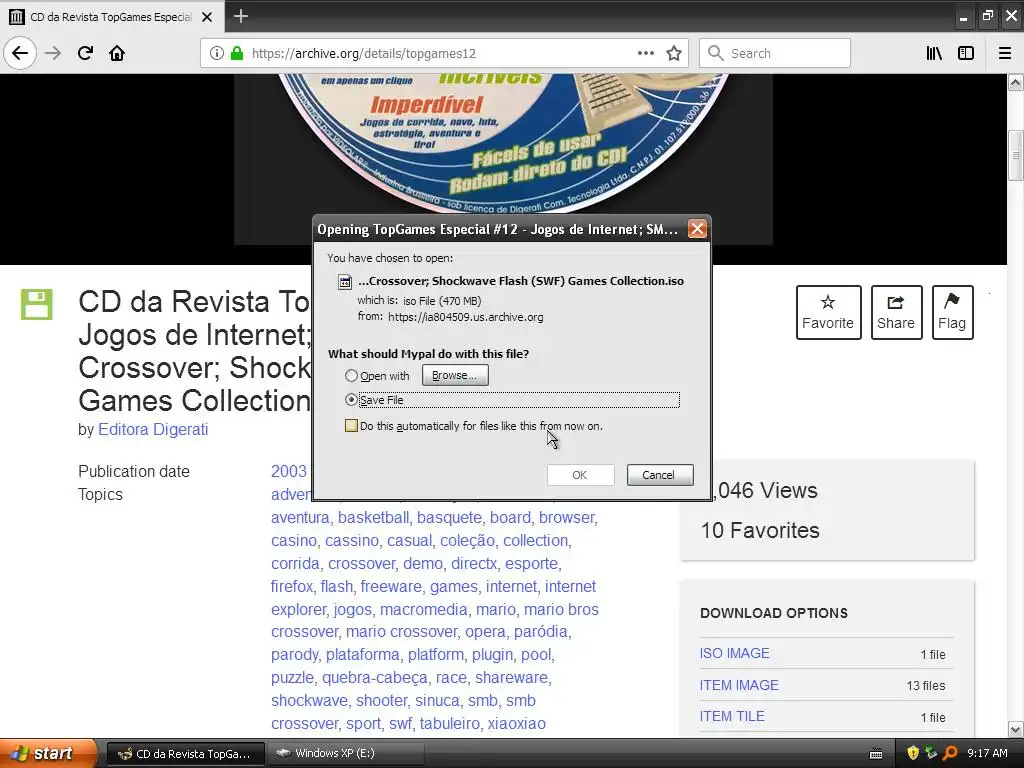Open ISO IMAGE download option
The height and width of the screenshot is (768, 1024).
click(x=735, y=653)
